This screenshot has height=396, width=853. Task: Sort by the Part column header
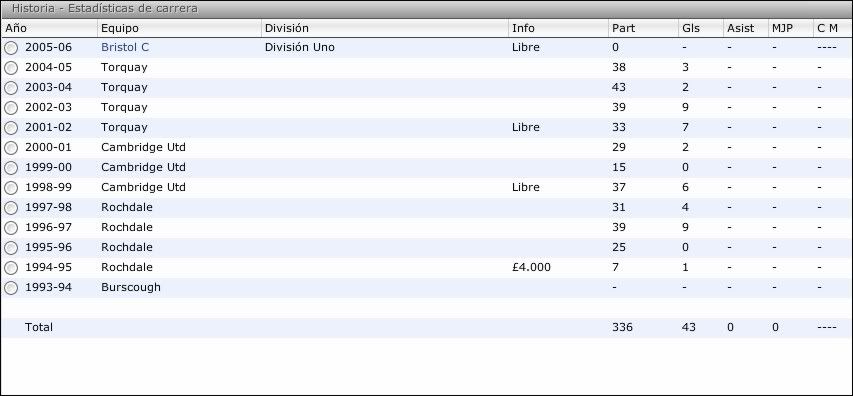click(x=643, y=28)
